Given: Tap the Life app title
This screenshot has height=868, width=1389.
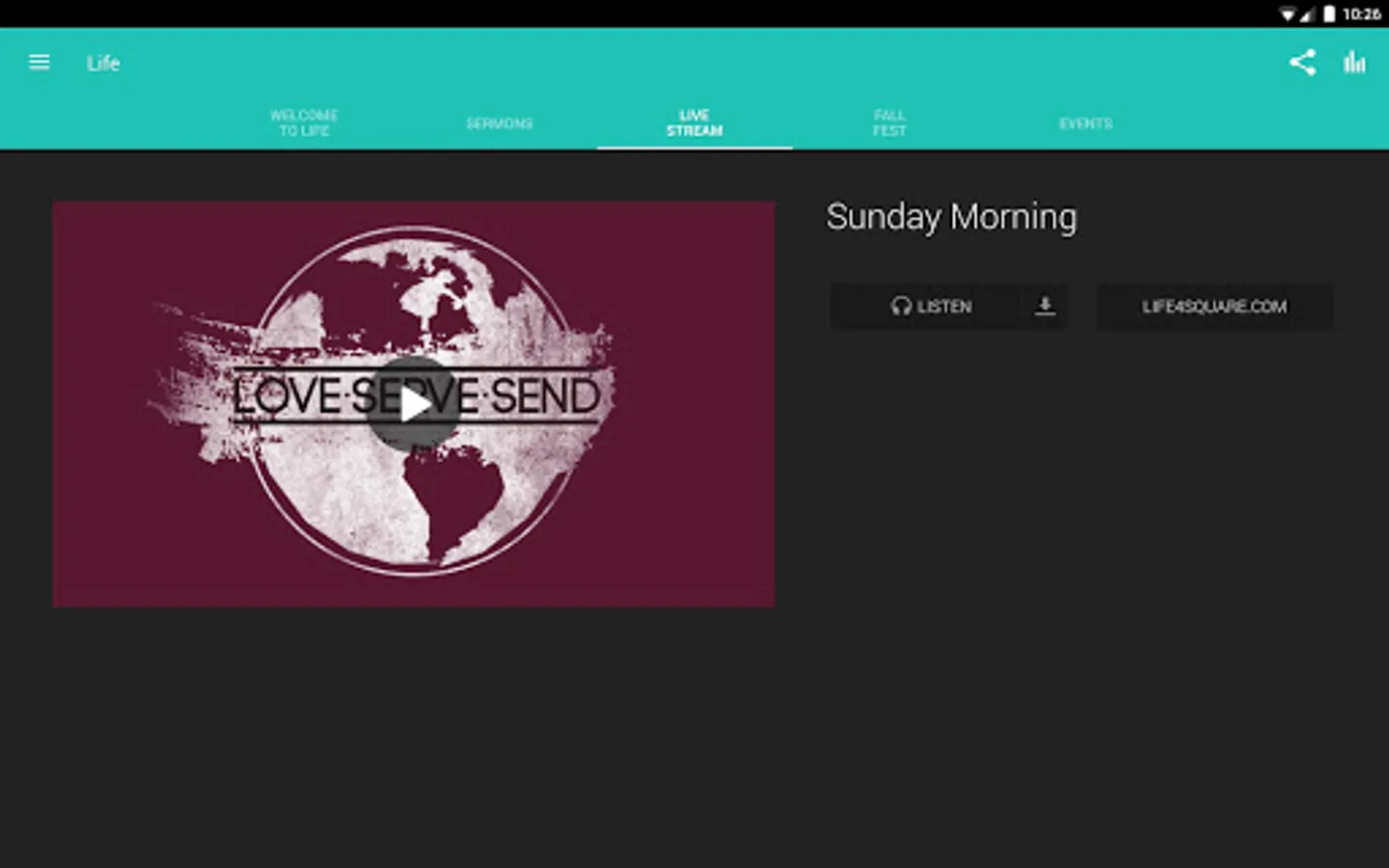Looking at the screenshot, I should [103, 64].
